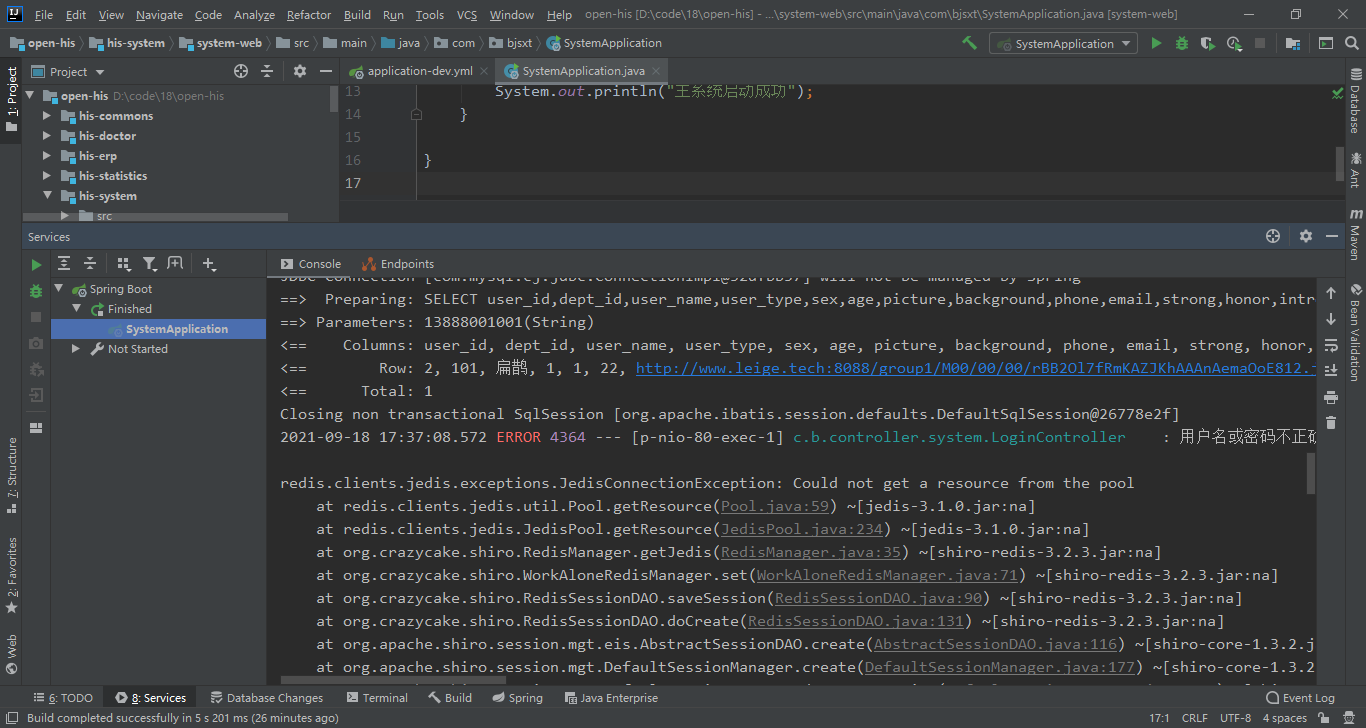Viewport: 1366px width, 728px height.
Task: Collapse the Finished node
Action: tap(76, 309)
